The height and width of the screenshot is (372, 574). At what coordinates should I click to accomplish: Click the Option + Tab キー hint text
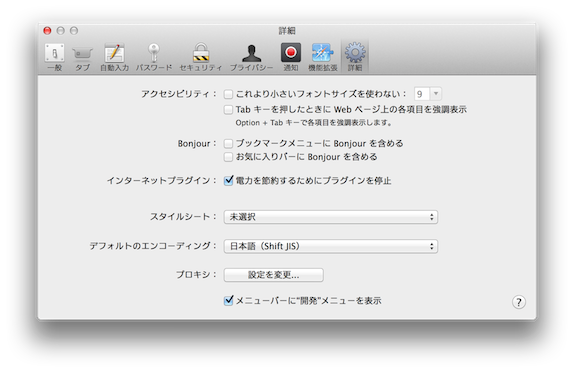click(314, 123)
